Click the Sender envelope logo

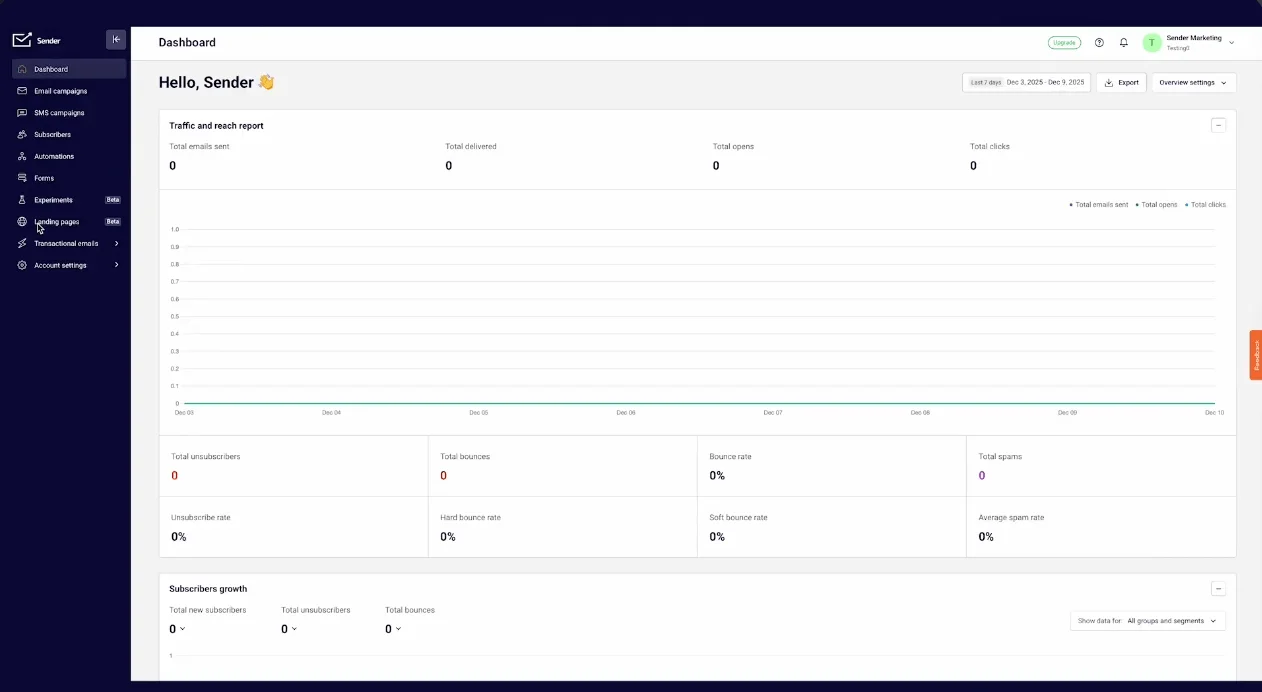pos(22,40)
